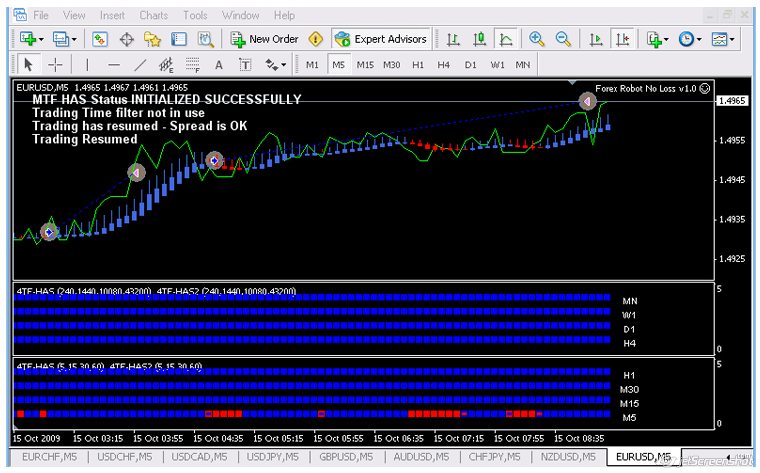Select the Vertical Line drawing tool
The height and width of the screenshot is (473, 760).
pos(87,64)
